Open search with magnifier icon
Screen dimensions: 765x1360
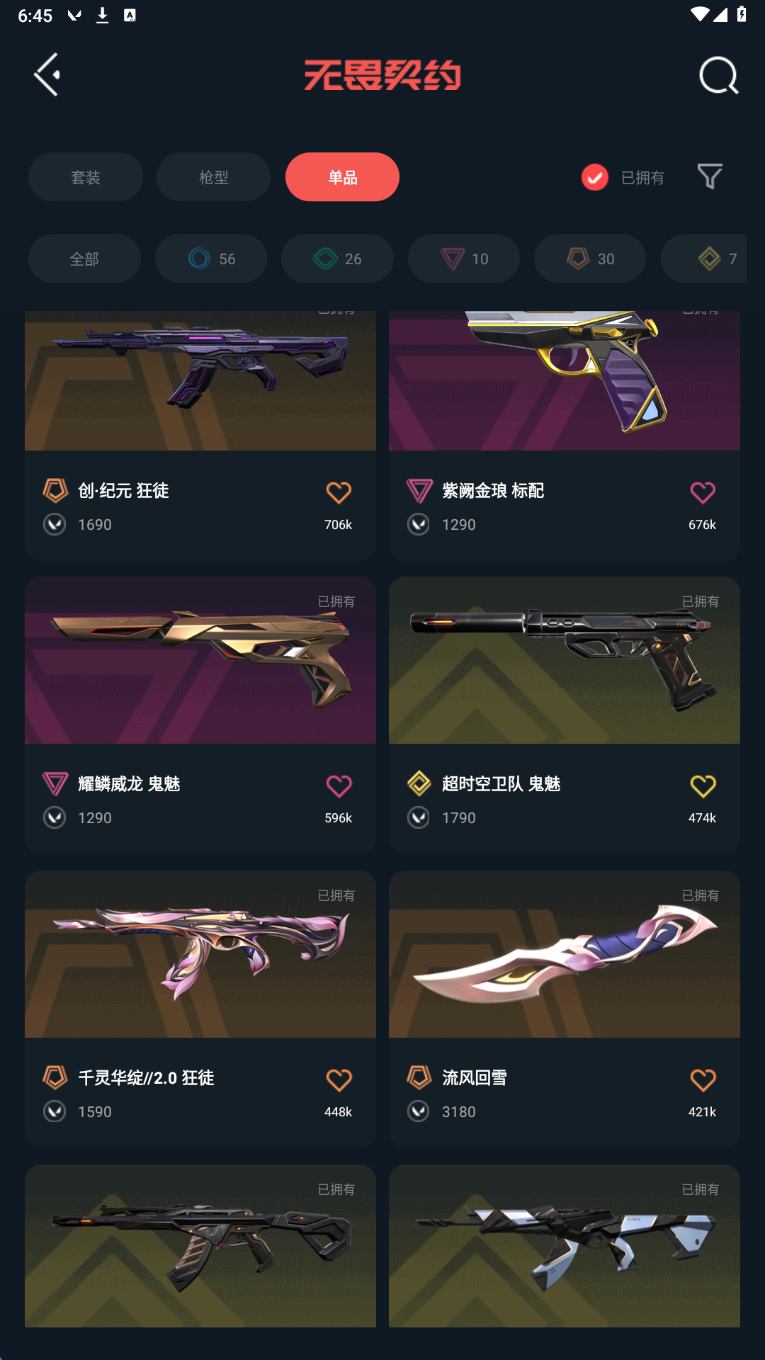[x=718, y=75]
